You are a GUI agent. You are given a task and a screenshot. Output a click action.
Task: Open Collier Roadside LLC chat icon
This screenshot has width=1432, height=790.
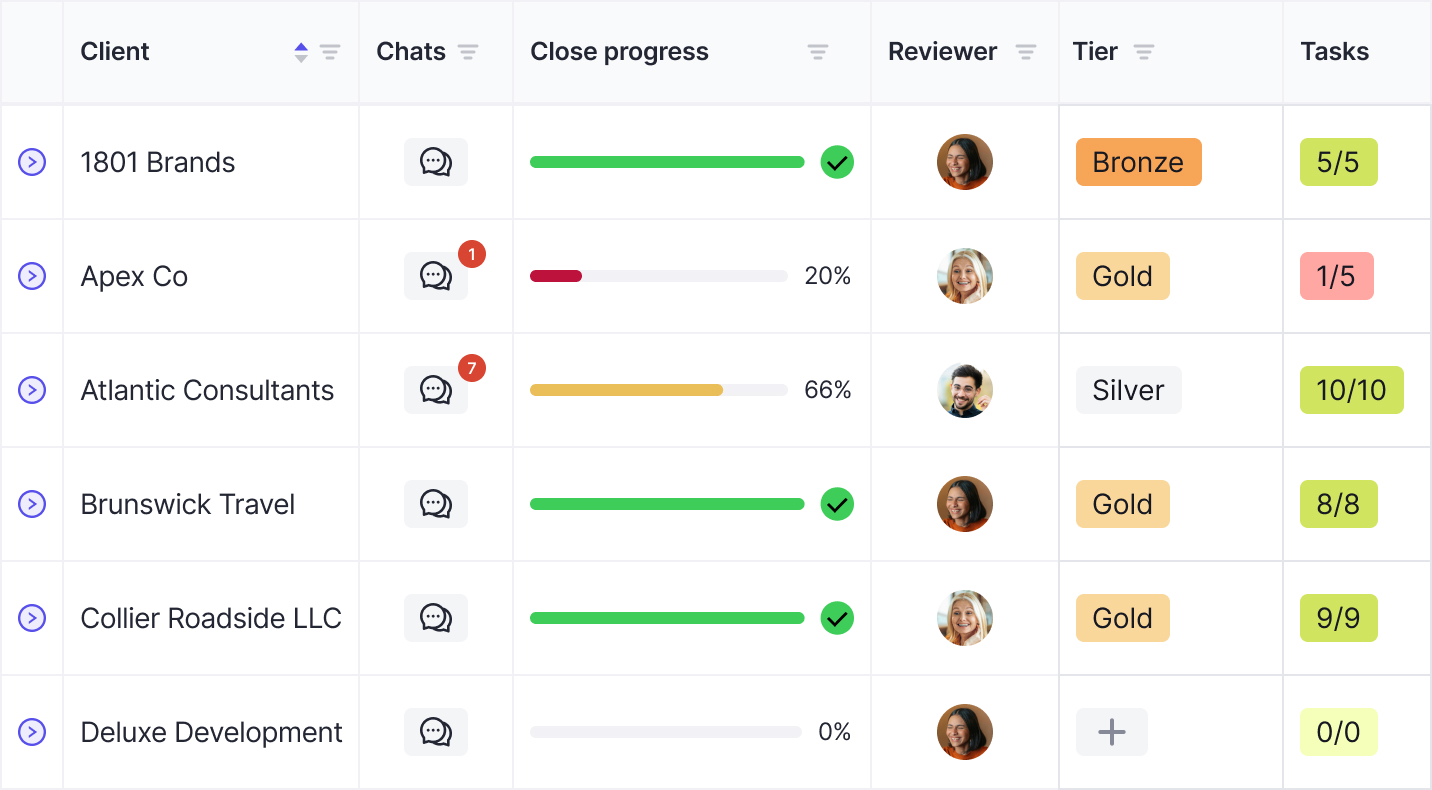pyautogui.click(x=436, y=618)
